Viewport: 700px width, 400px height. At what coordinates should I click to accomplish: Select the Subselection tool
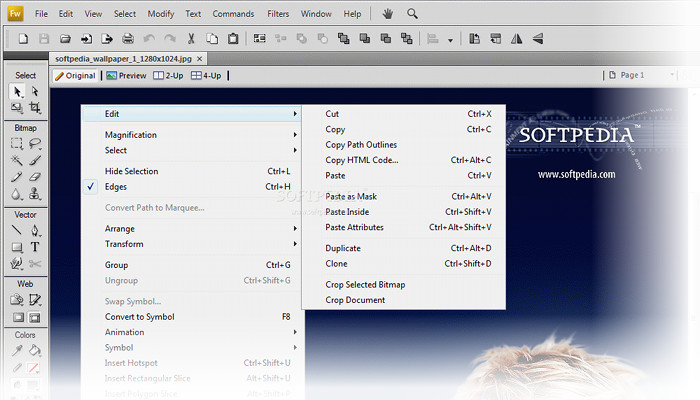click(35, 92)
